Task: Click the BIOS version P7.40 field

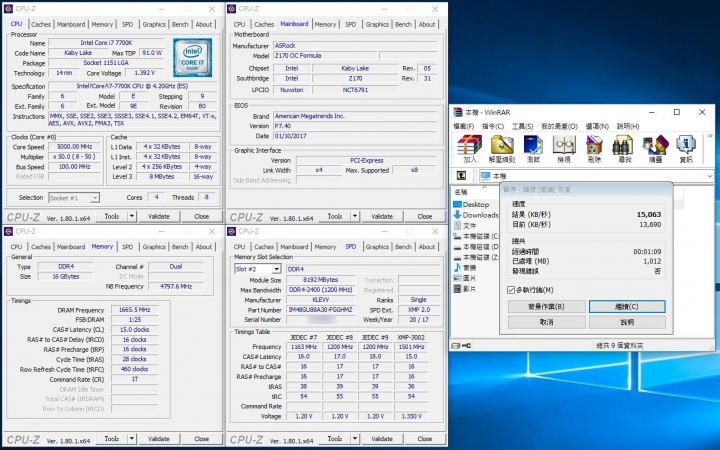Action: pos(355,126)
